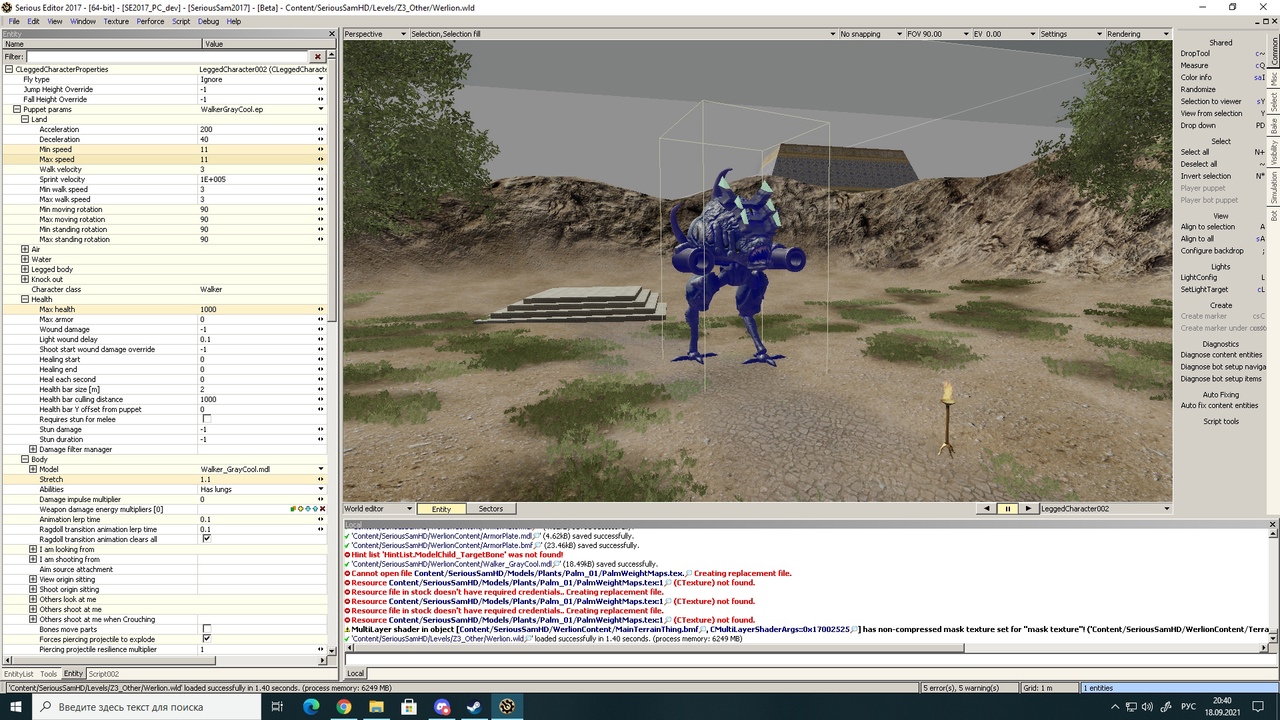Expand the Legged body section
This screenshot has width=1280, height=720.
25,269
